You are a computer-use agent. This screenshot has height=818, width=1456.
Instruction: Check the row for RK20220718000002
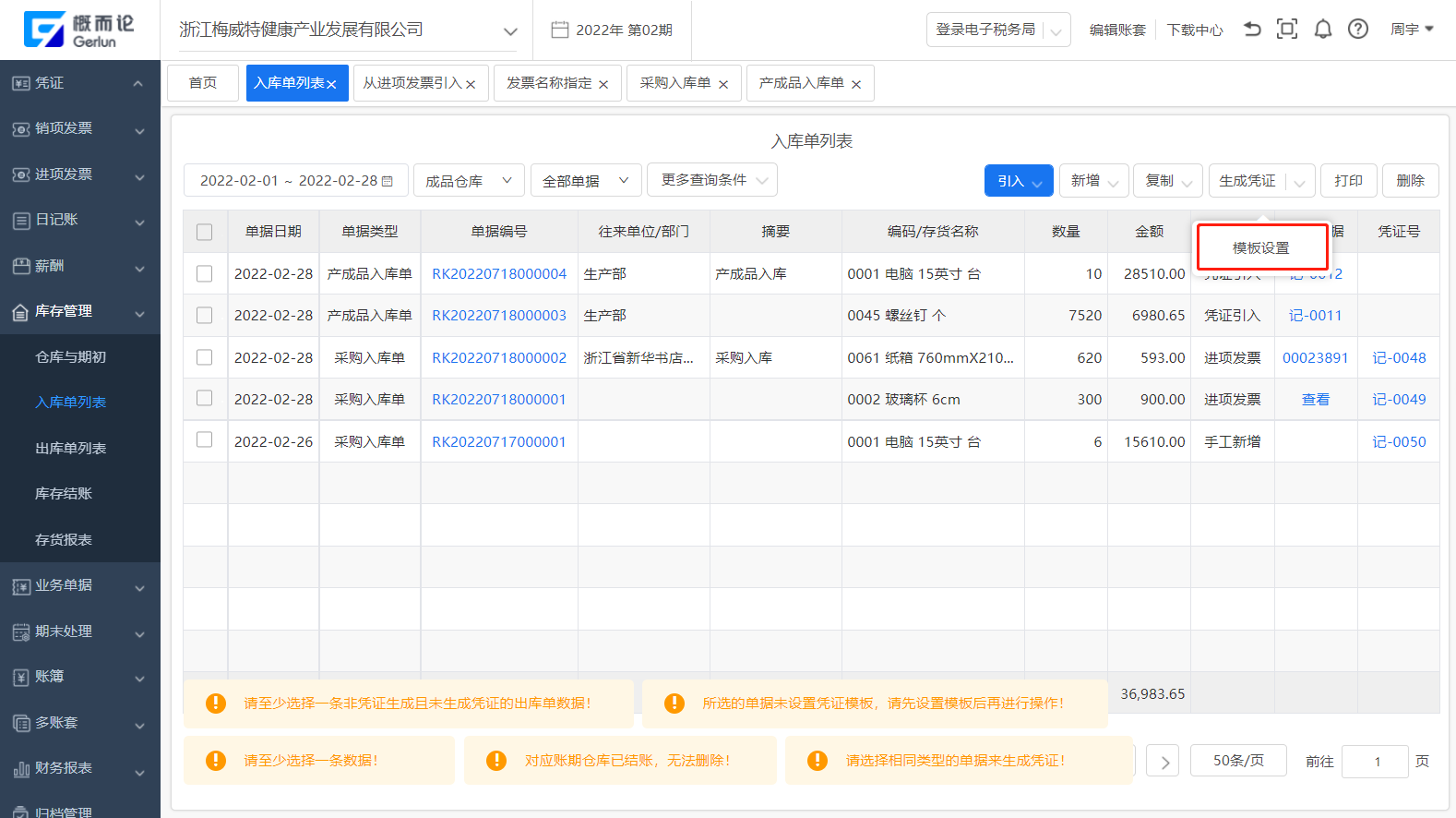pos(205,356)
